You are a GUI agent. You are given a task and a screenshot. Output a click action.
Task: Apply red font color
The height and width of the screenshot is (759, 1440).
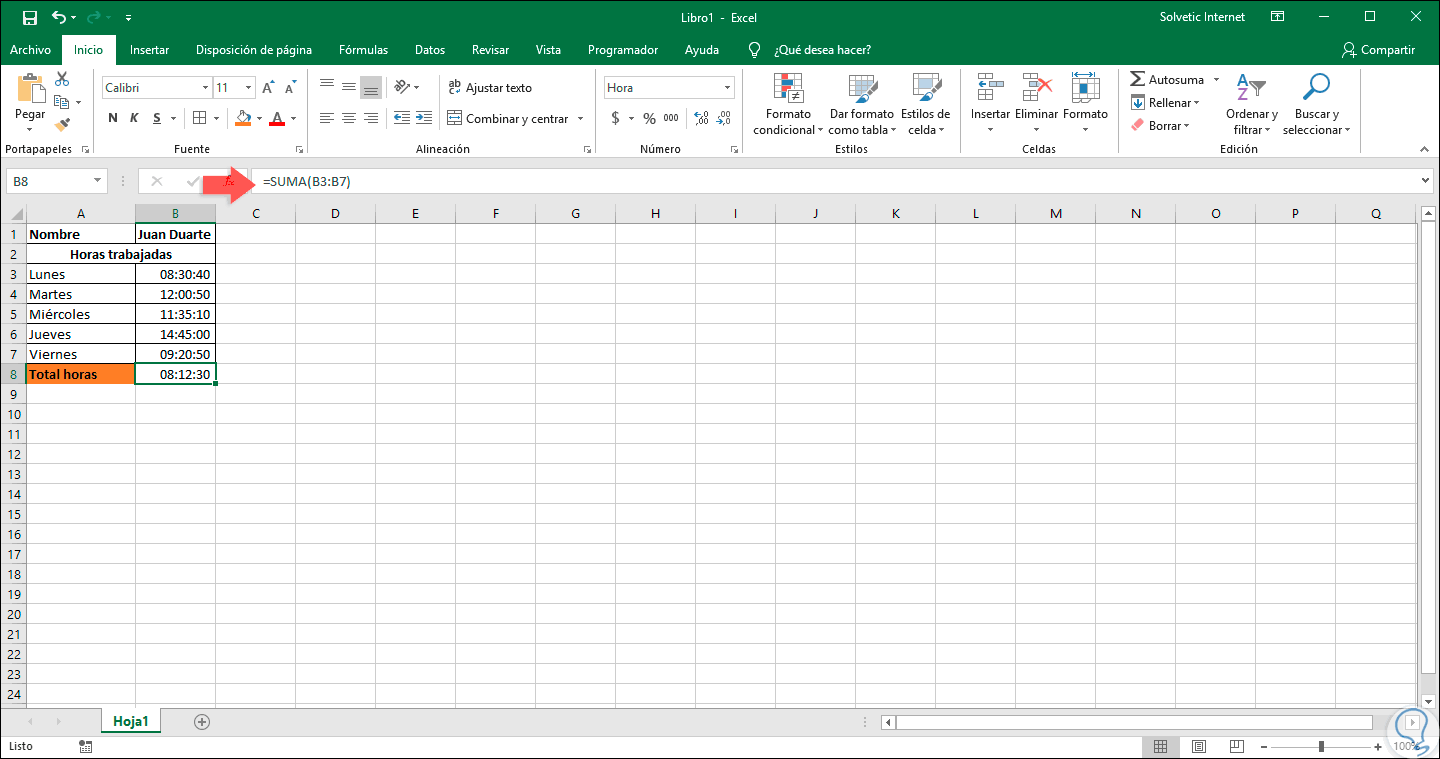[x=277, y=118]
